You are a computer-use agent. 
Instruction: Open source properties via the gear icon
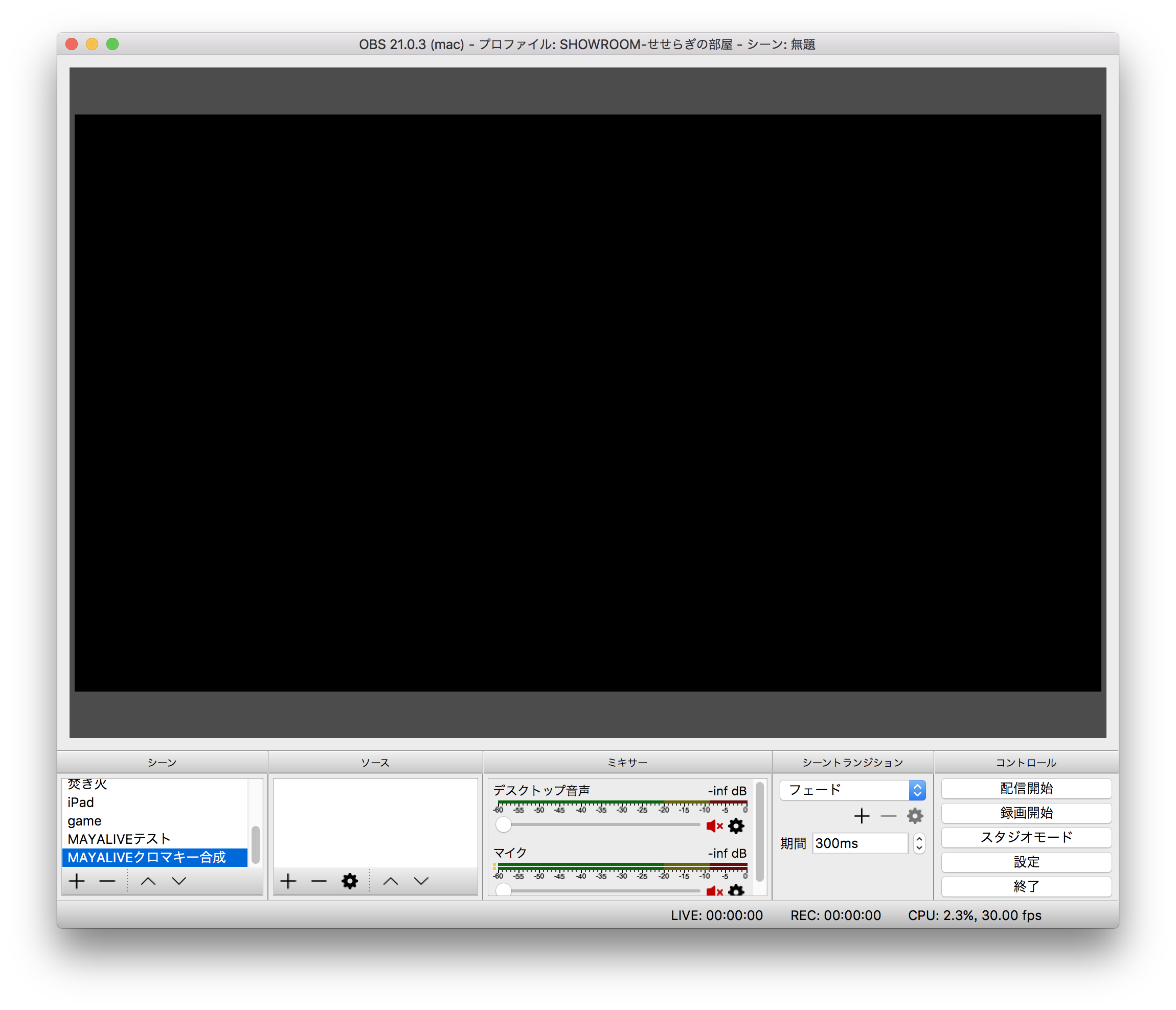click(x=350, y=881)
